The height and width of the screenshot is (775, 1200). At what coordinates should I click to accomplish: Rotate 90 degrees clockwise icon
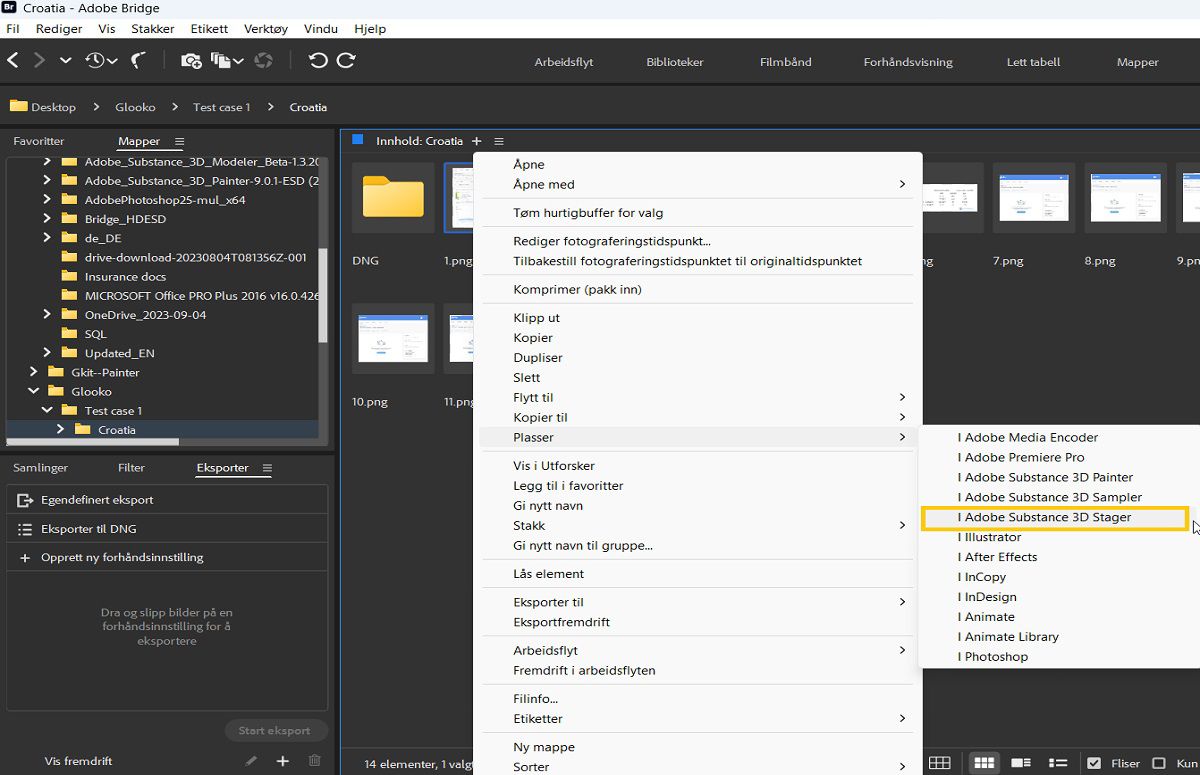tap(346, 61)
